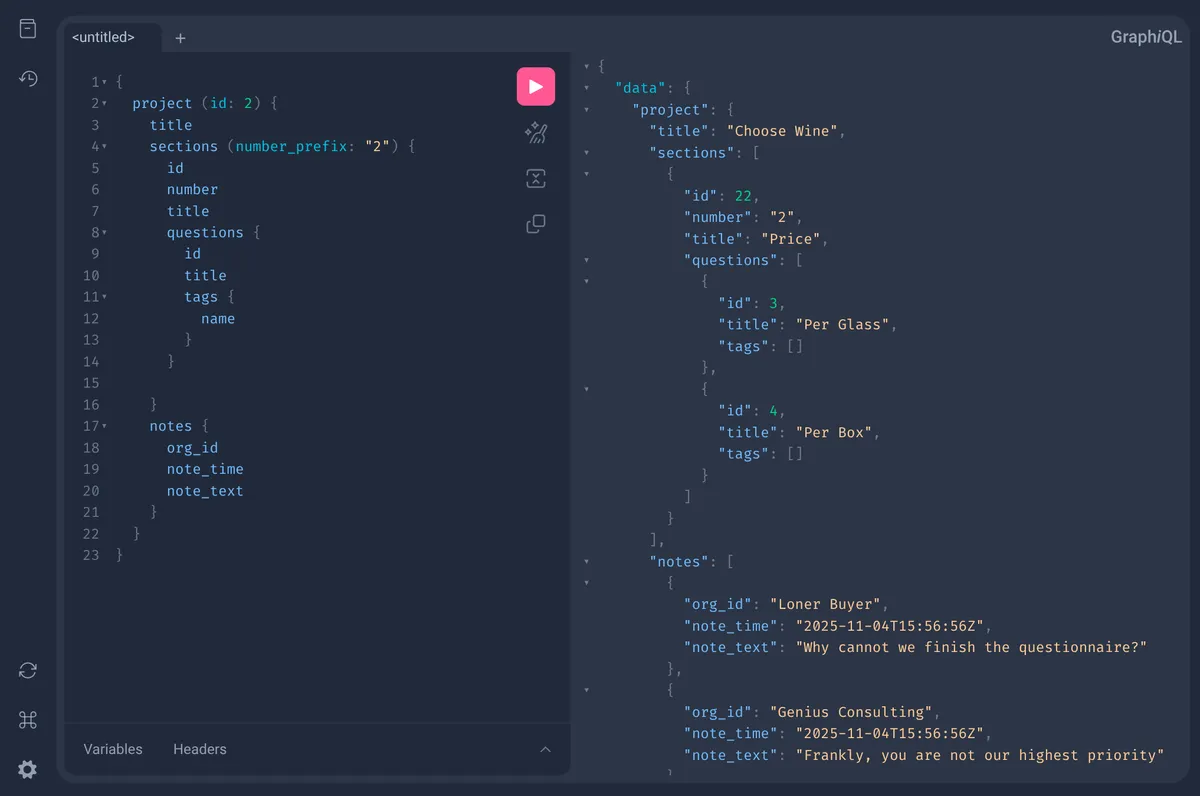Collapse the "notes" array

[x=587, y=561]
